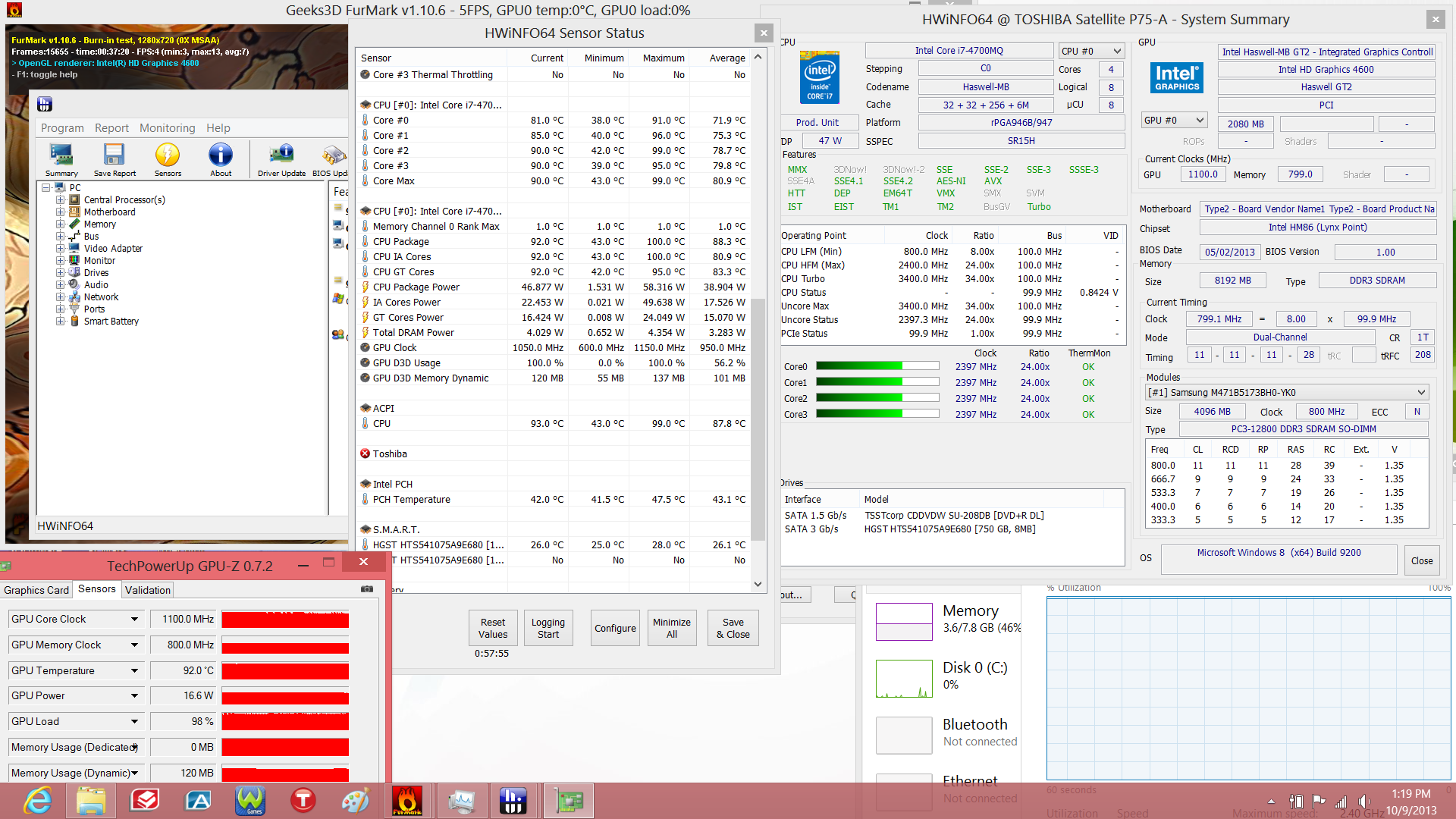
Task: Open File Explorer from the taskbar
Action: coord(90,801)
